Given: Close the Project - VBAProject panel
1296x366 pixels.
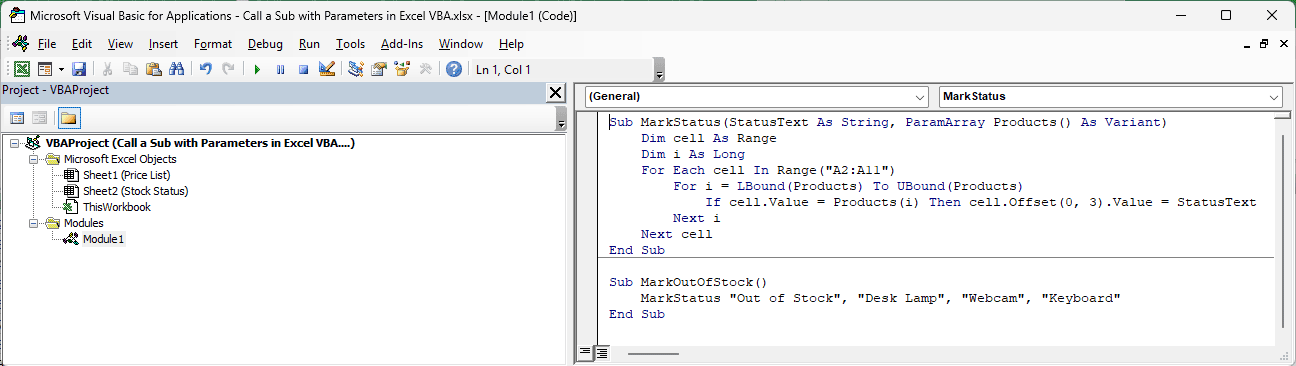Looking at the screenshot, I should tap(555, 92).
